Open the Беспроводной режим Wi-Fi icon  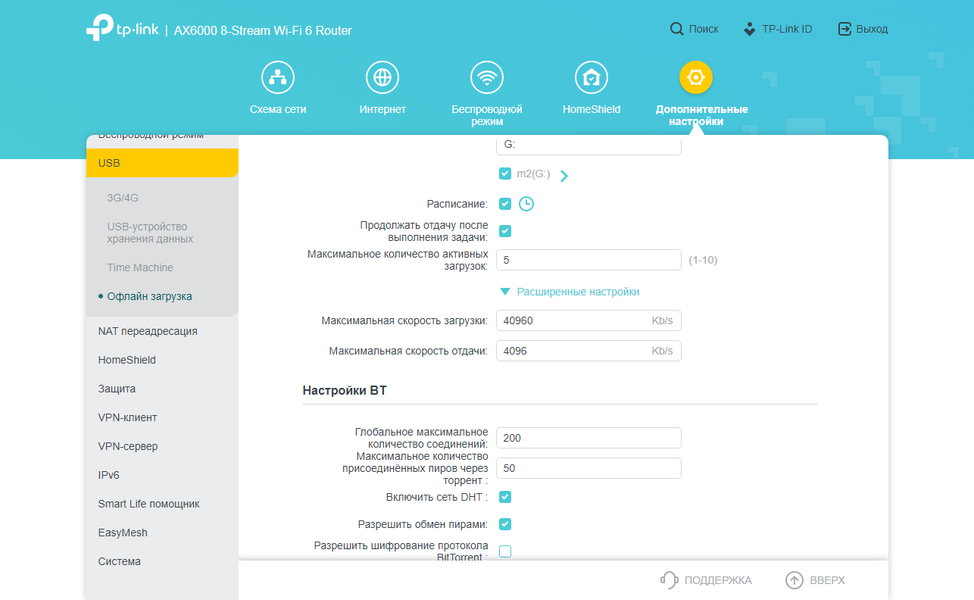coord(486,78)
